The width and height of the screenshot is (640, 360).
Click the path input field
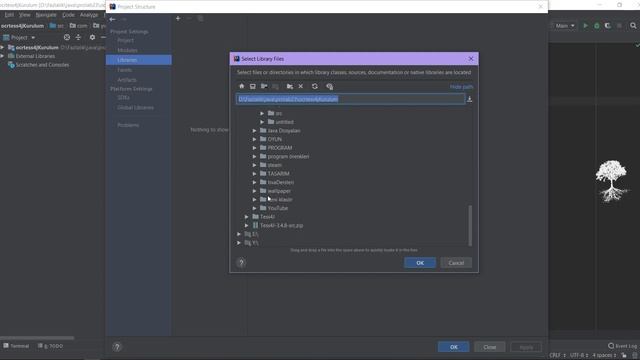[x=351, y=99]
